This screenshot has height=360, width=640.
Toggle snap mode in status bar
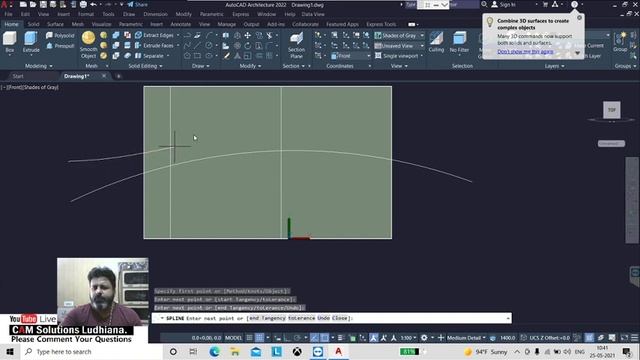tap(260, 338)
